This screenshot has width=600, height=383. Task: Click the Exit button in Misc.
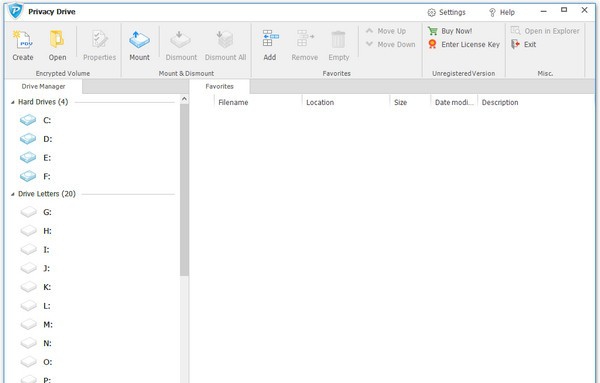(x=523, y=44)
